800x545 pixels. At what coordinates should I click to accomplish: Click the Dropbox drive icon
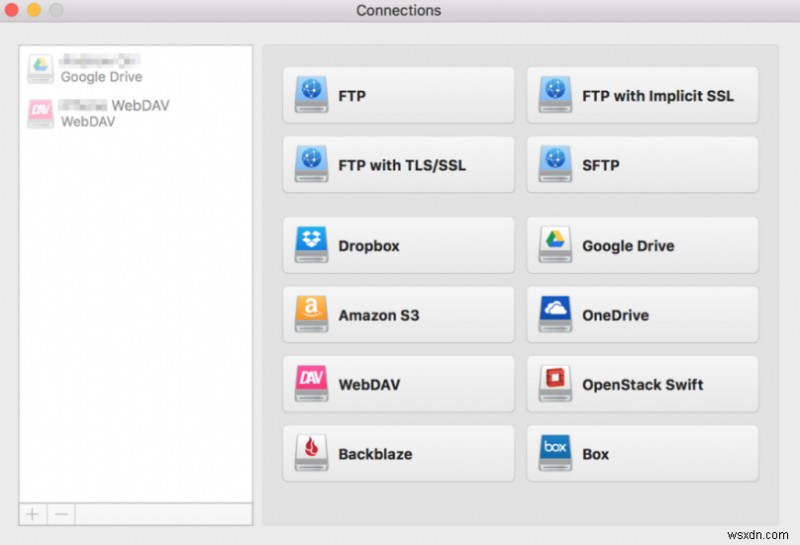pos(311,244)
